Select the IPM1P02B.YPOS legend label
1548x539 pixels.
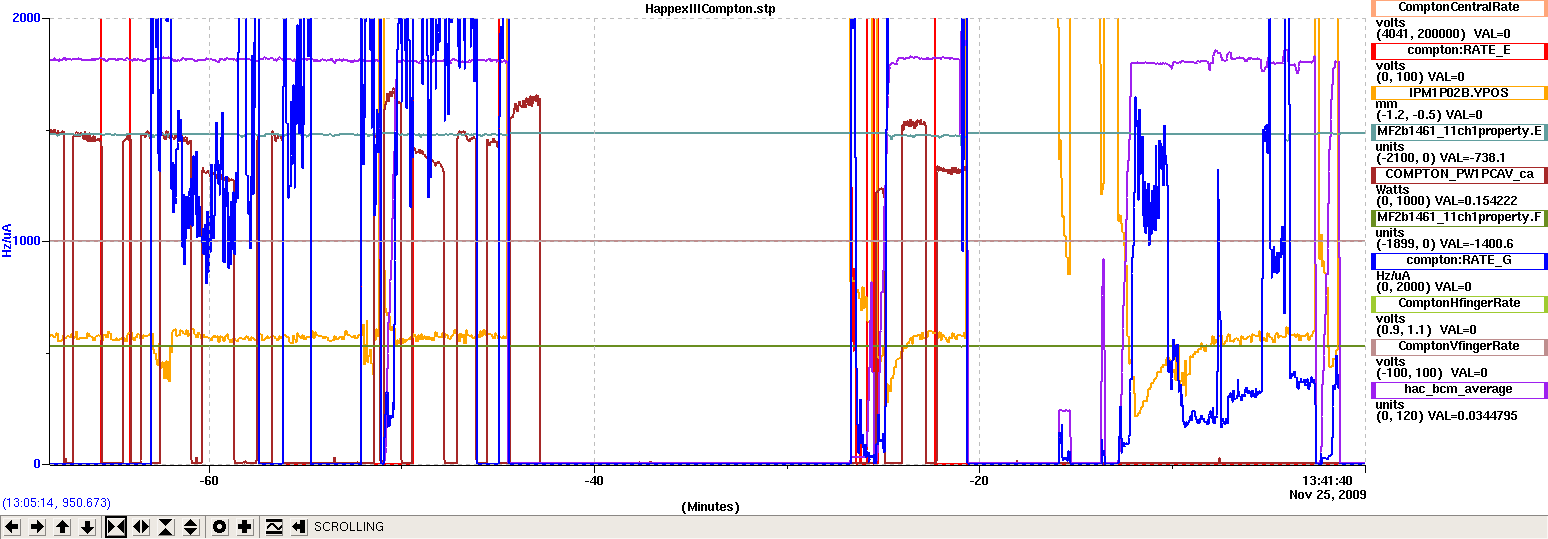[1458, 92]
